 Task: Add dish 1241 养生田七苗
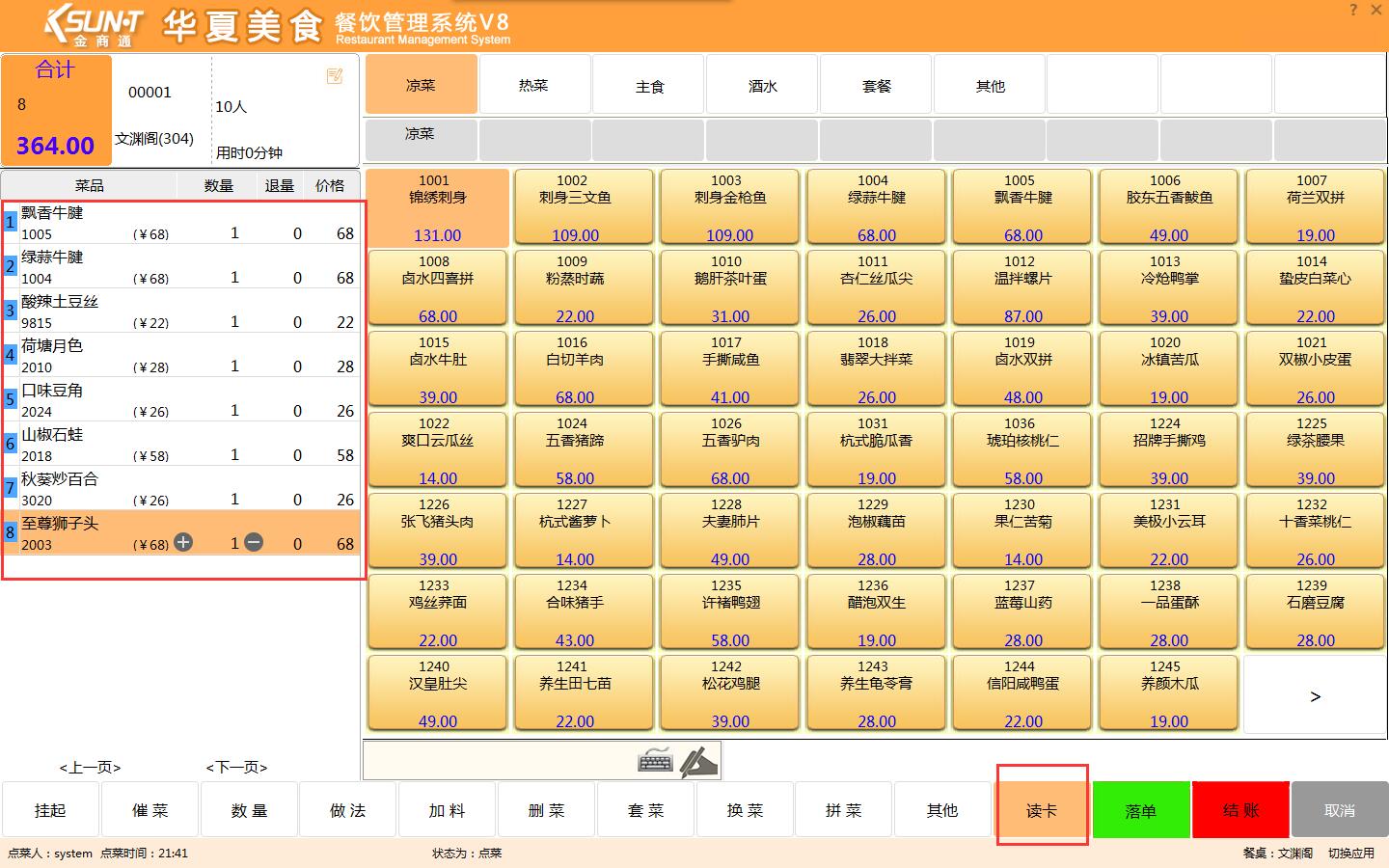click(x=584, y=693)
